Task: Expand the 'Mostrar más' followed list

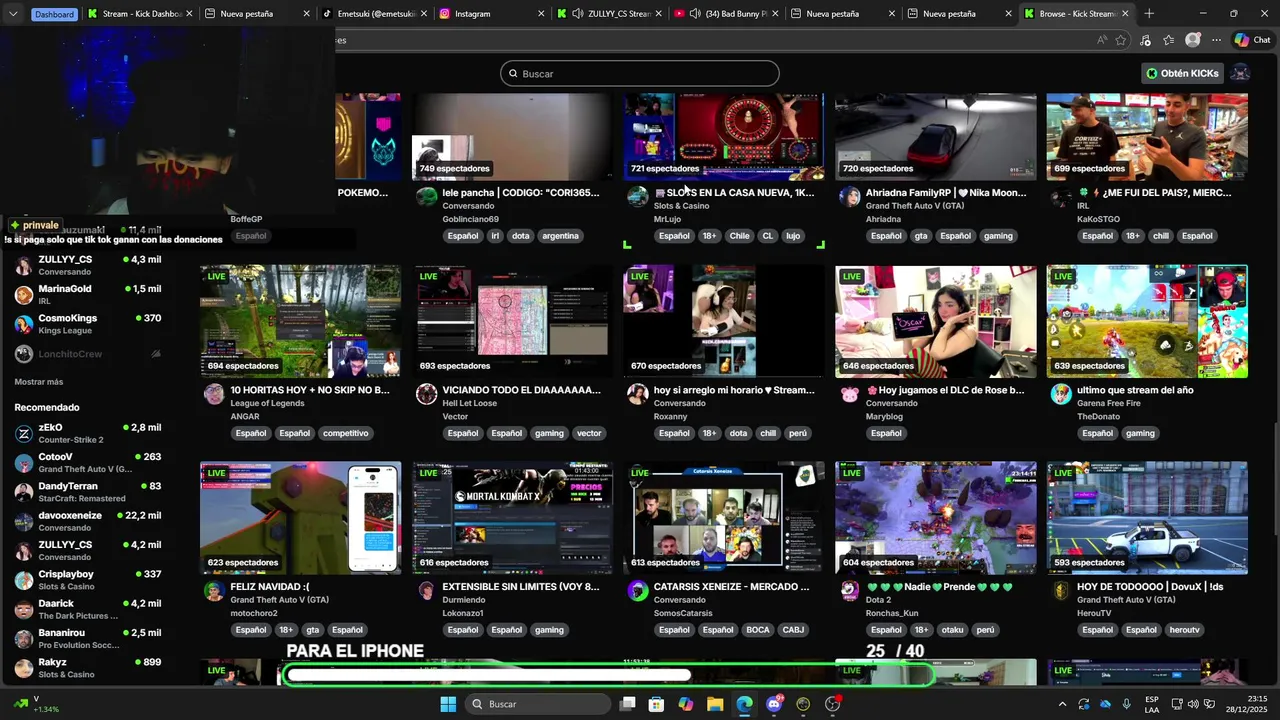Action: [39, 382]
